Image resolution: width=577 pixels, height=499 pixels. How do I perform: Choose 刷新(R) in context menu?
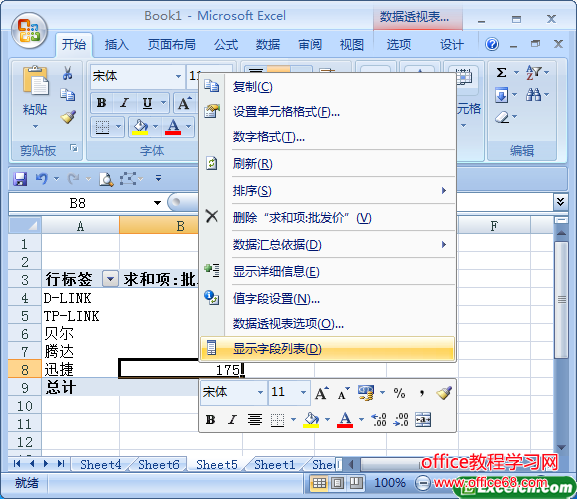(328, 164)
